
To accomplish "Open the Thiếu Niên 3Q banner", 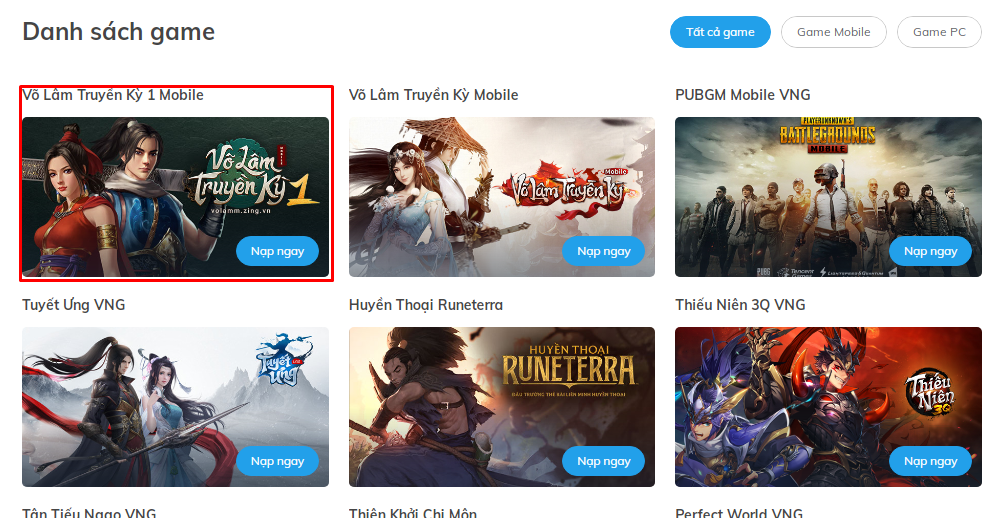I will pyautogui.click(x=829, y=407).
